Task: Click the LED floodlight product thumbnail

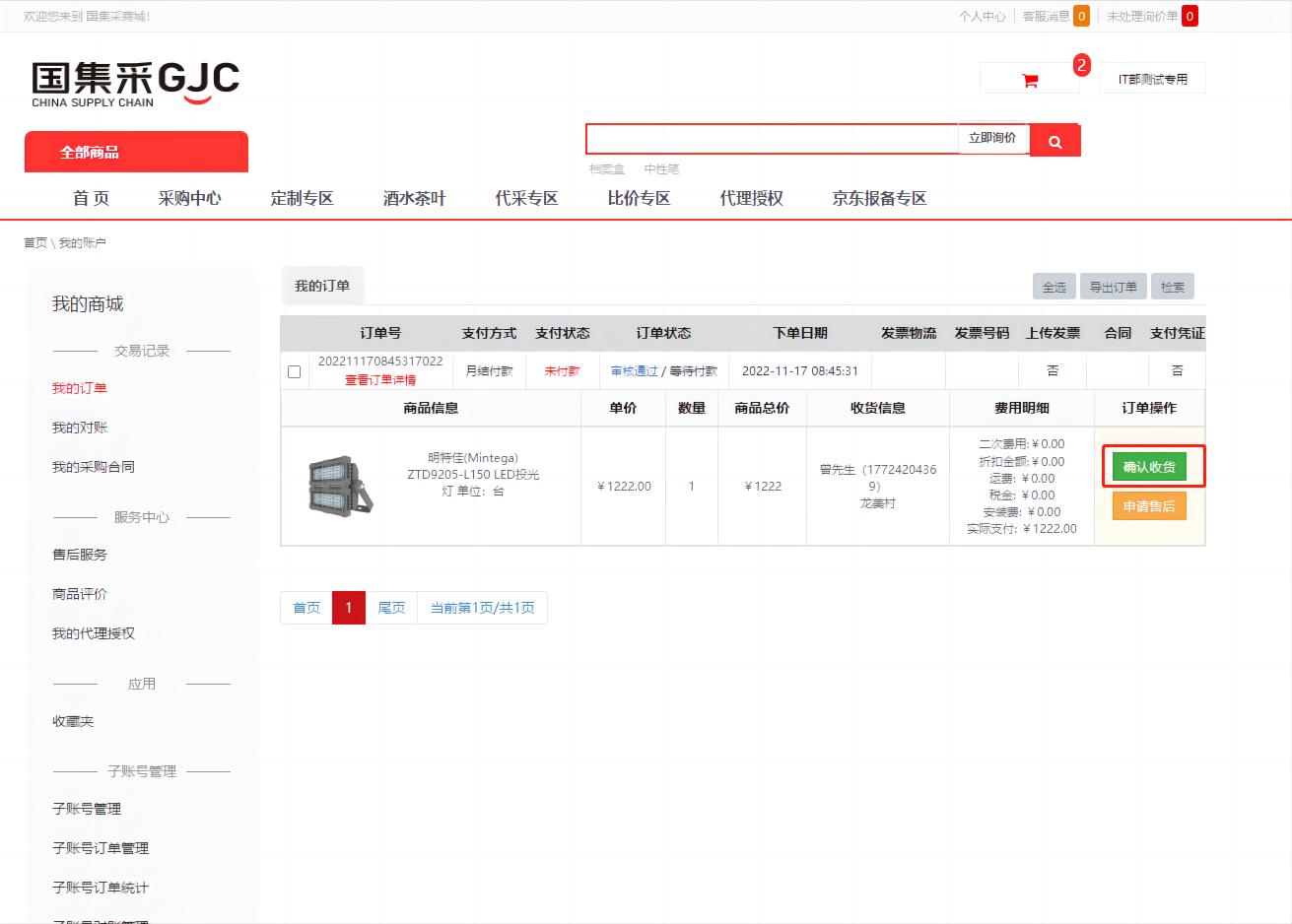Action: pos(340,486)
